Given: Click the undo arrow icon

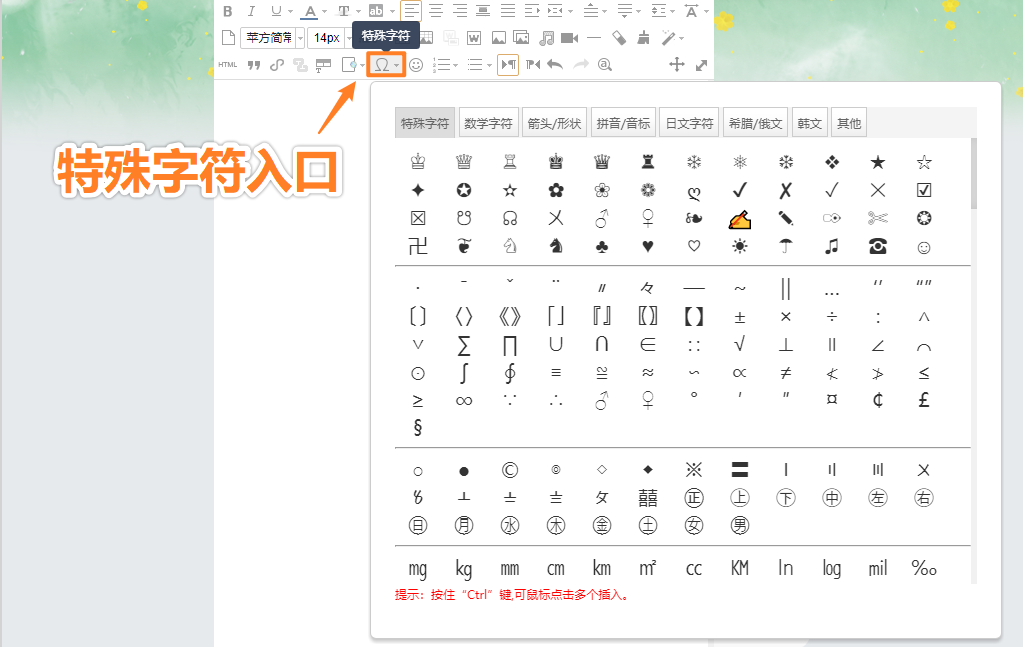Looking at the screenshot, I should tap(555, 65).
